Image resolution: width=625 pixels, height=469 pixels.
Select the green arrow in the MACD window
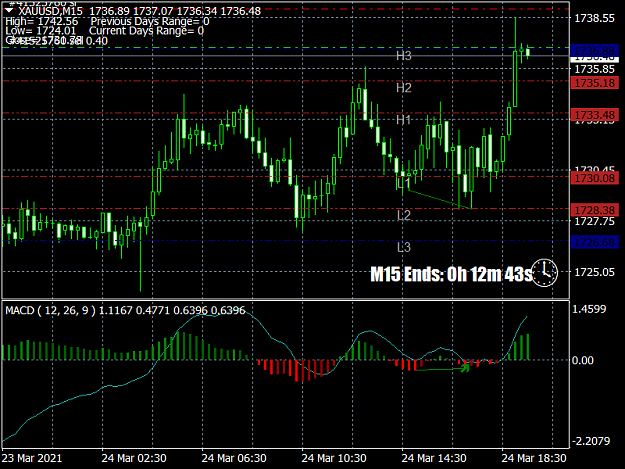442,369
